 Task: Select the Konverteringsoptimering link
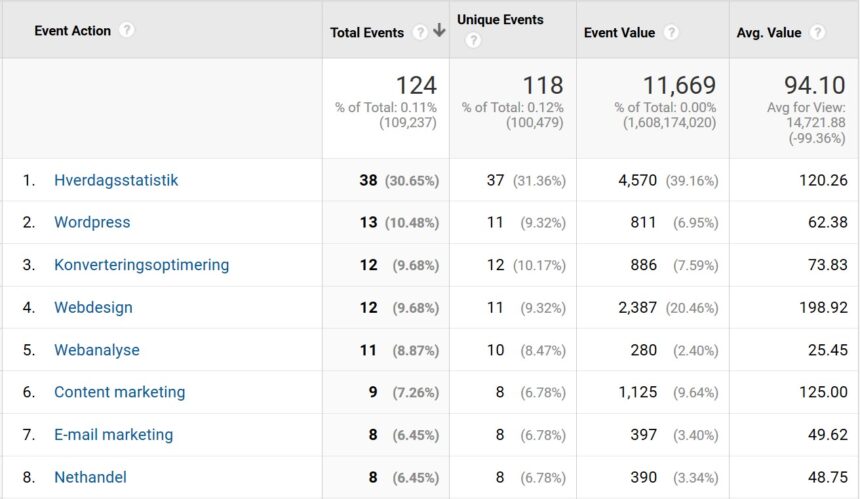(x=141, y=265)
